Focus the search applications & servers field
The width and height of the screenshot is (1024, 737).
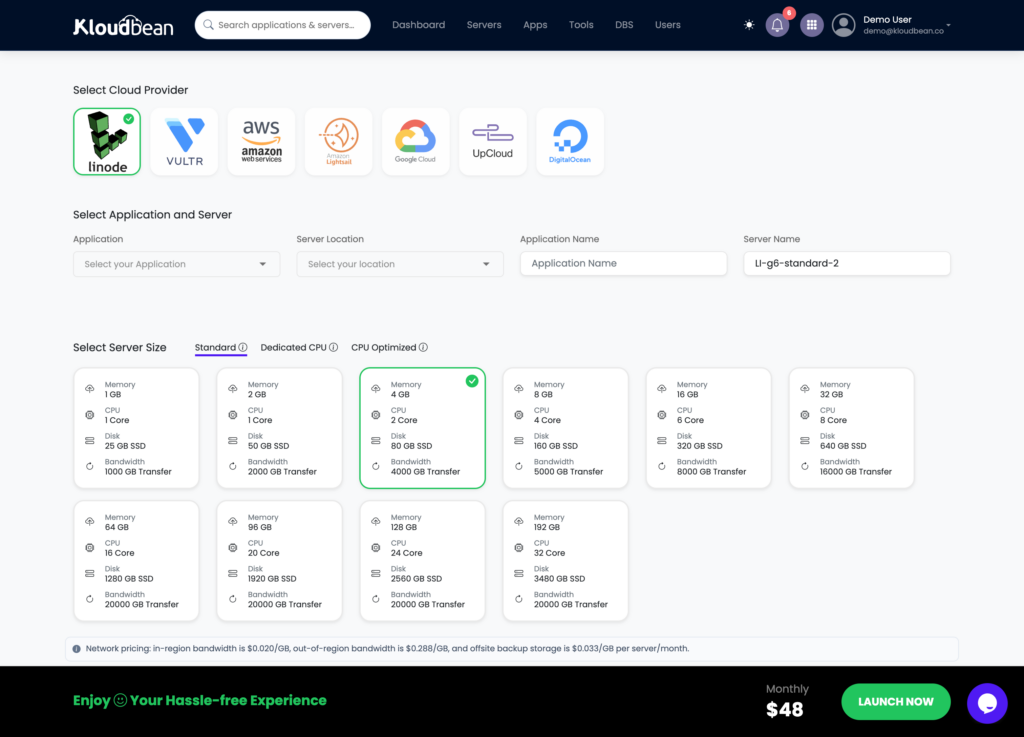(283, 25)
